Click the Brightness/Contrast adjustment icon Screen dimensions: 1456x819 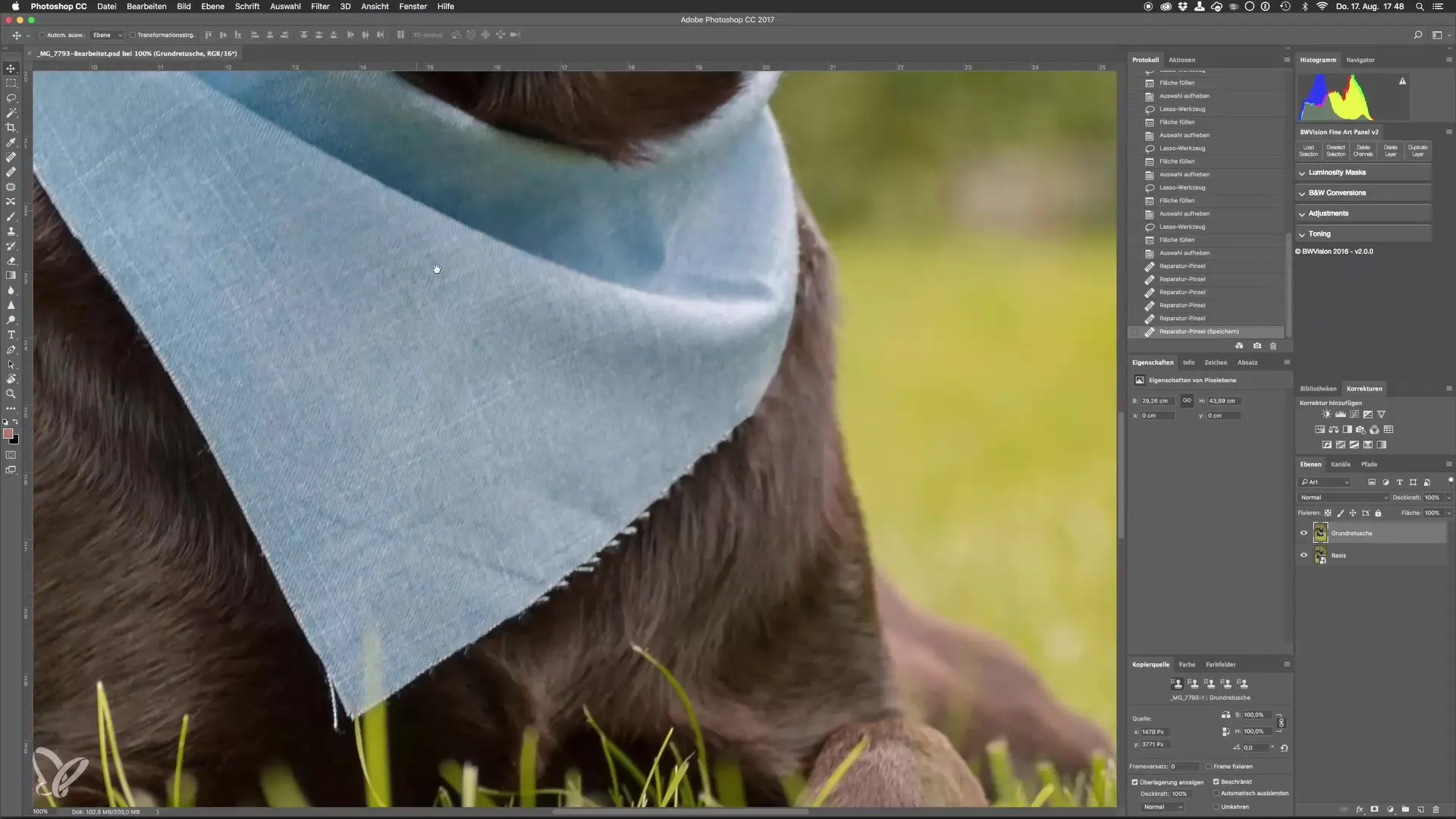(x=1326, y=415)
